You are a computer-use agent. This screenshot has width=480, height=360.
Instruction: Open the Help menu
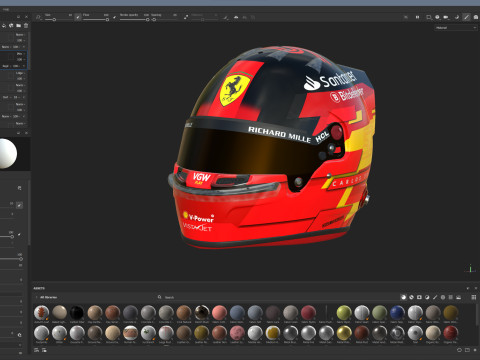click(6, 9)
